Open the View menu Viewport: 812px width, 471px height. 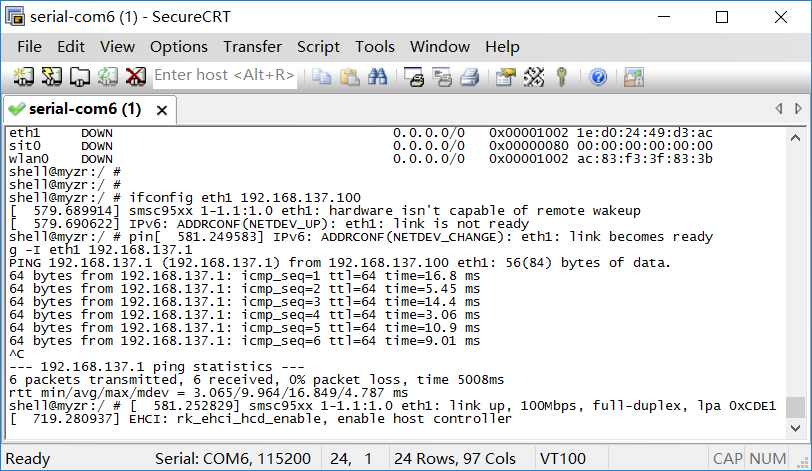pyautogui.click(x=118, y=47)
